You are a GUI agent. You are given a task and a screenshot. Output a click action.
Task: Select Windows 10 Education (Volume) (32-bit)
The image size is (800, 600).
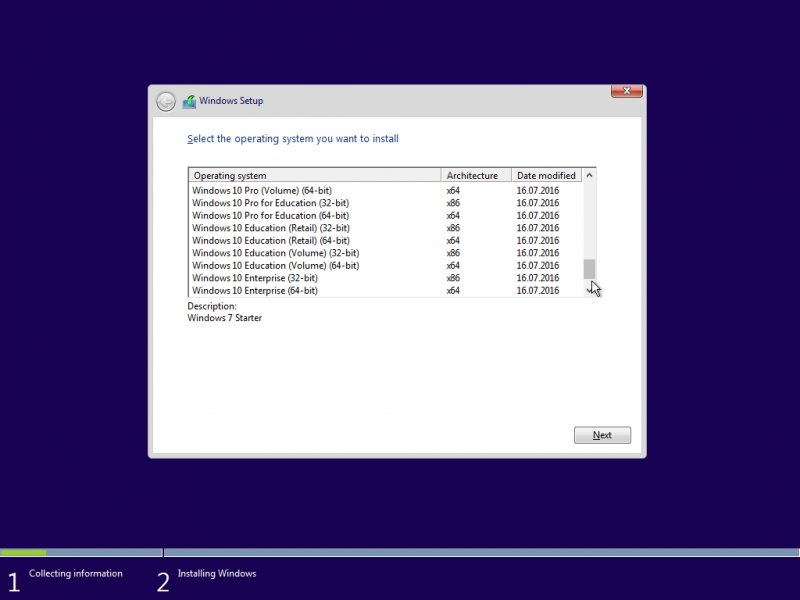point(386,253)
